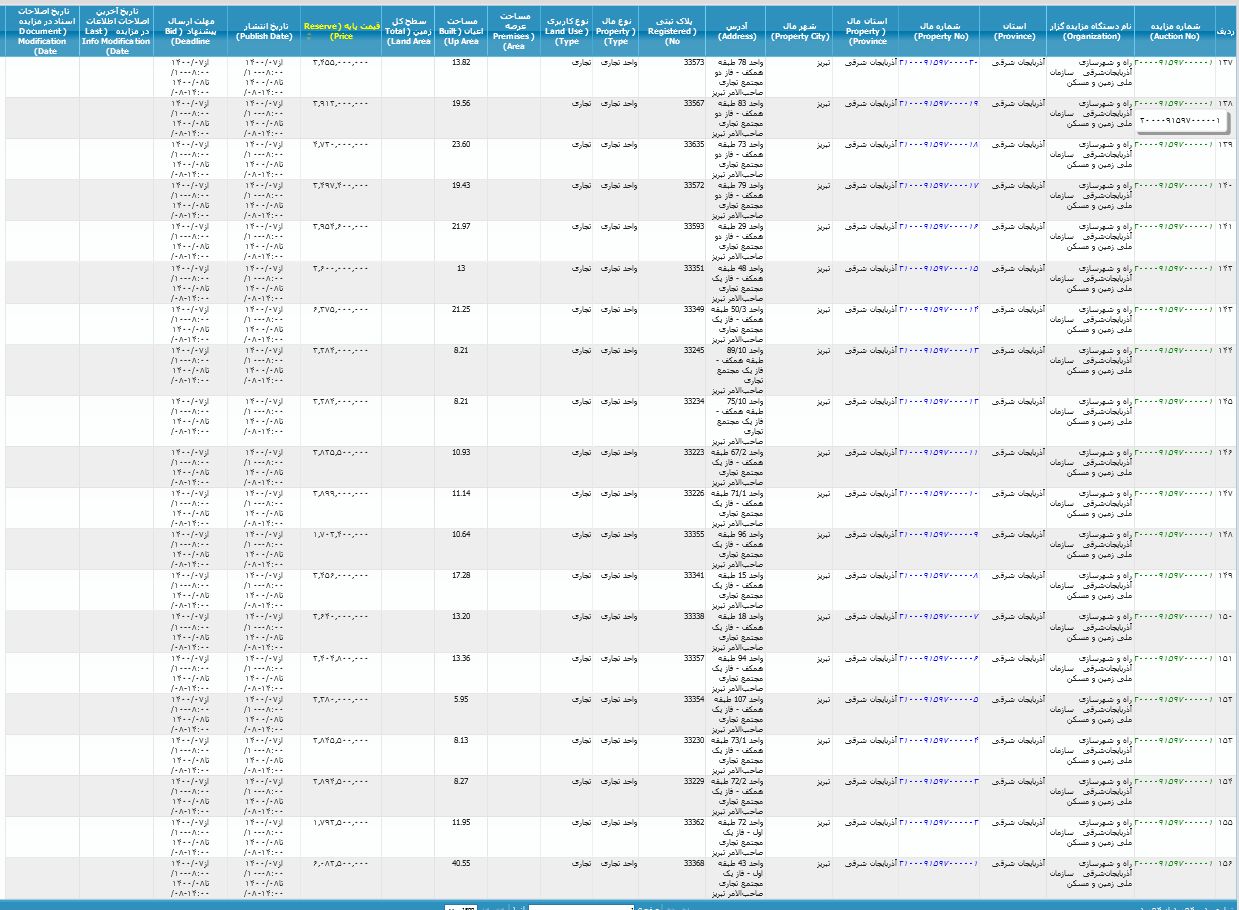This screenshot has height=910, width=1239.
Task: Click the pager text field at bottom
Action: click(x=580, y=906)
